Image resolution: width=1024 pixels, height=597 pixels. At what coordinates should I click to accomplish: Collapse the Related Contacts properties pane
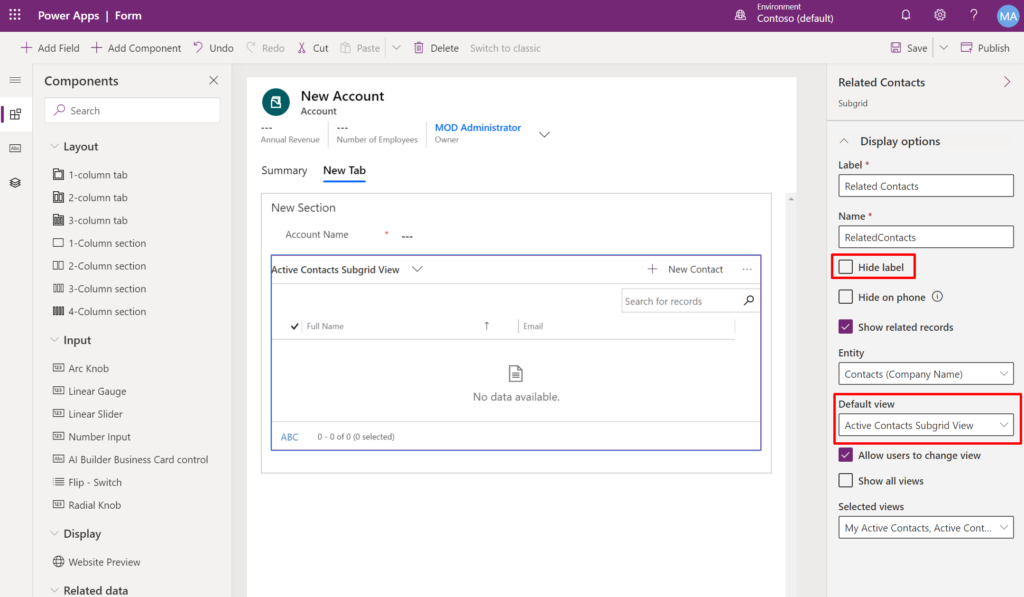[x=1006, y=82]
